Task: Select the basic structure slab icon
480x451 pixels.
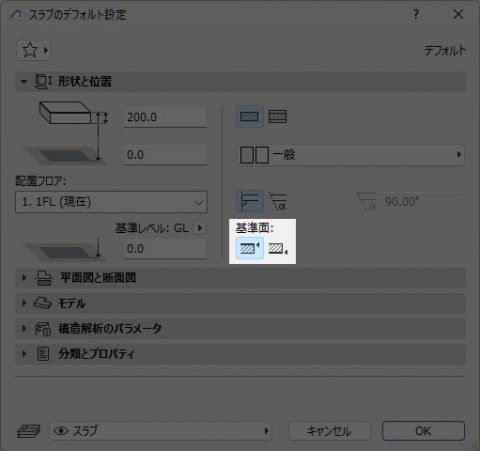Action: (249, 117)
